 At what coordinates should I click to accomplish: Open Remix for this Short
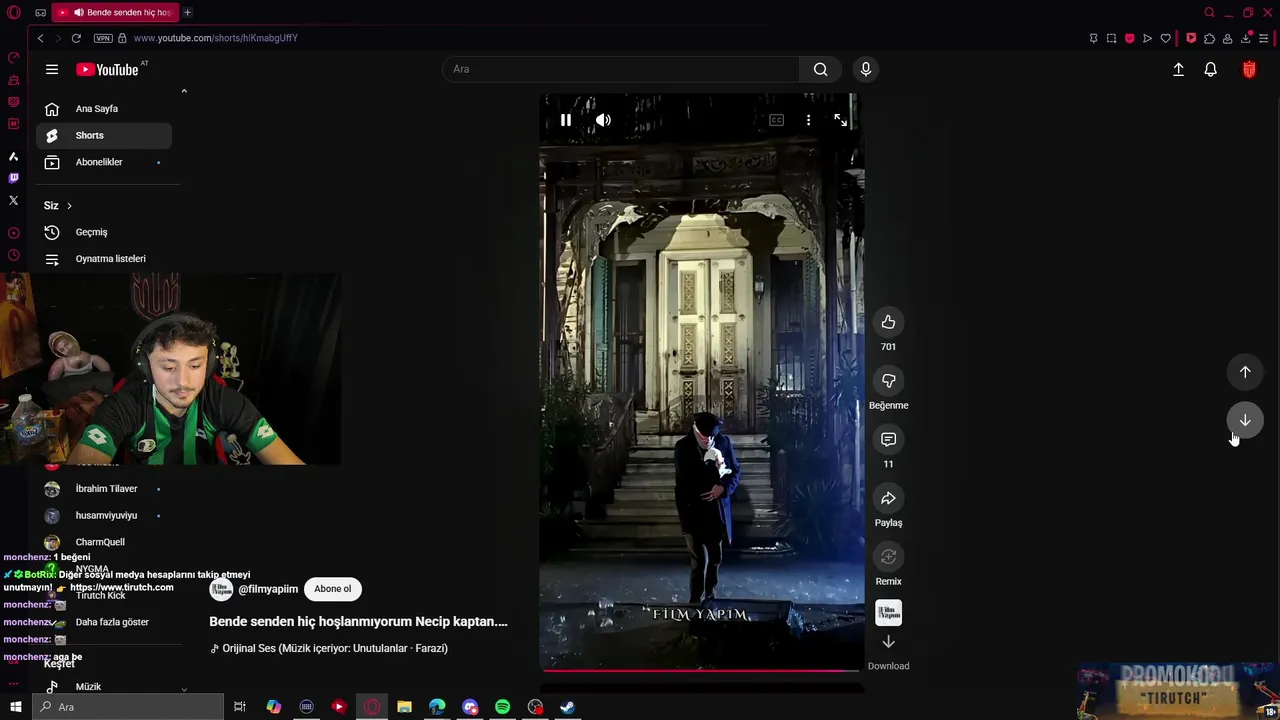(x=888, y=557)
